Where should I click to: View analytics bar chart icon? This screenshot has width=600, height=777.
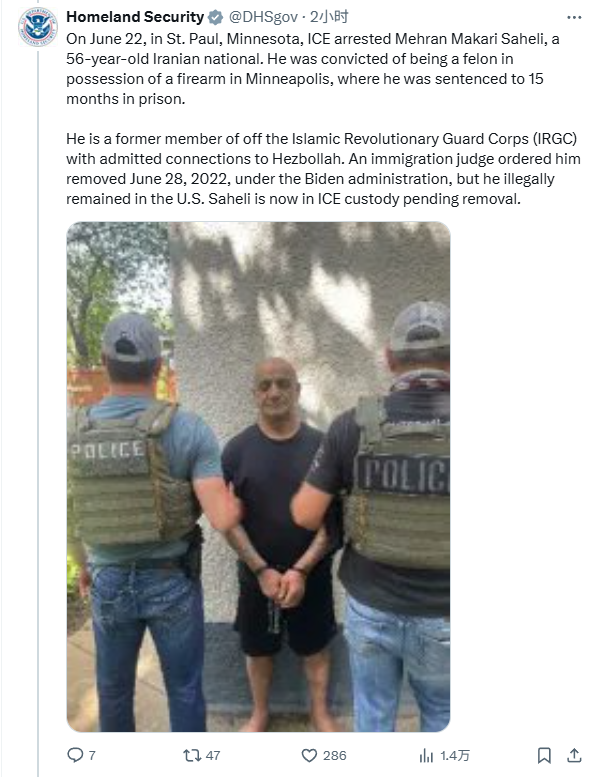pyautogui.click(x=426, y=755)
